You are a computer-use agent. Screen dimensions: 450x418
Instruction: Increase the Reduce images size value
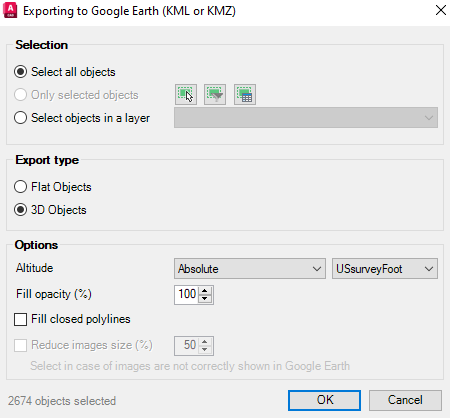(x=205, y=341)
